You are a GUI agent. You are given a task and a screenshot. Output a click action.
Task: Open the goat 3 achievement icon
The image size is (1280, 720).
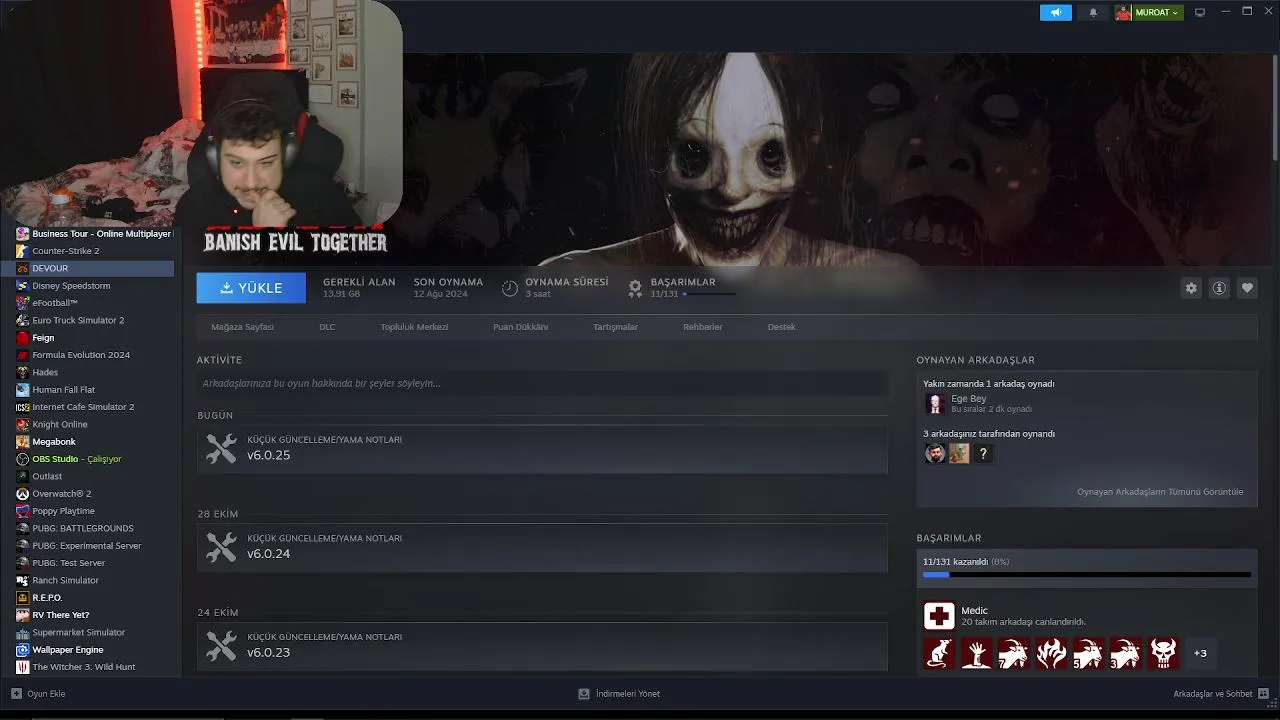pyautogui.click(x=1126, y=654)
